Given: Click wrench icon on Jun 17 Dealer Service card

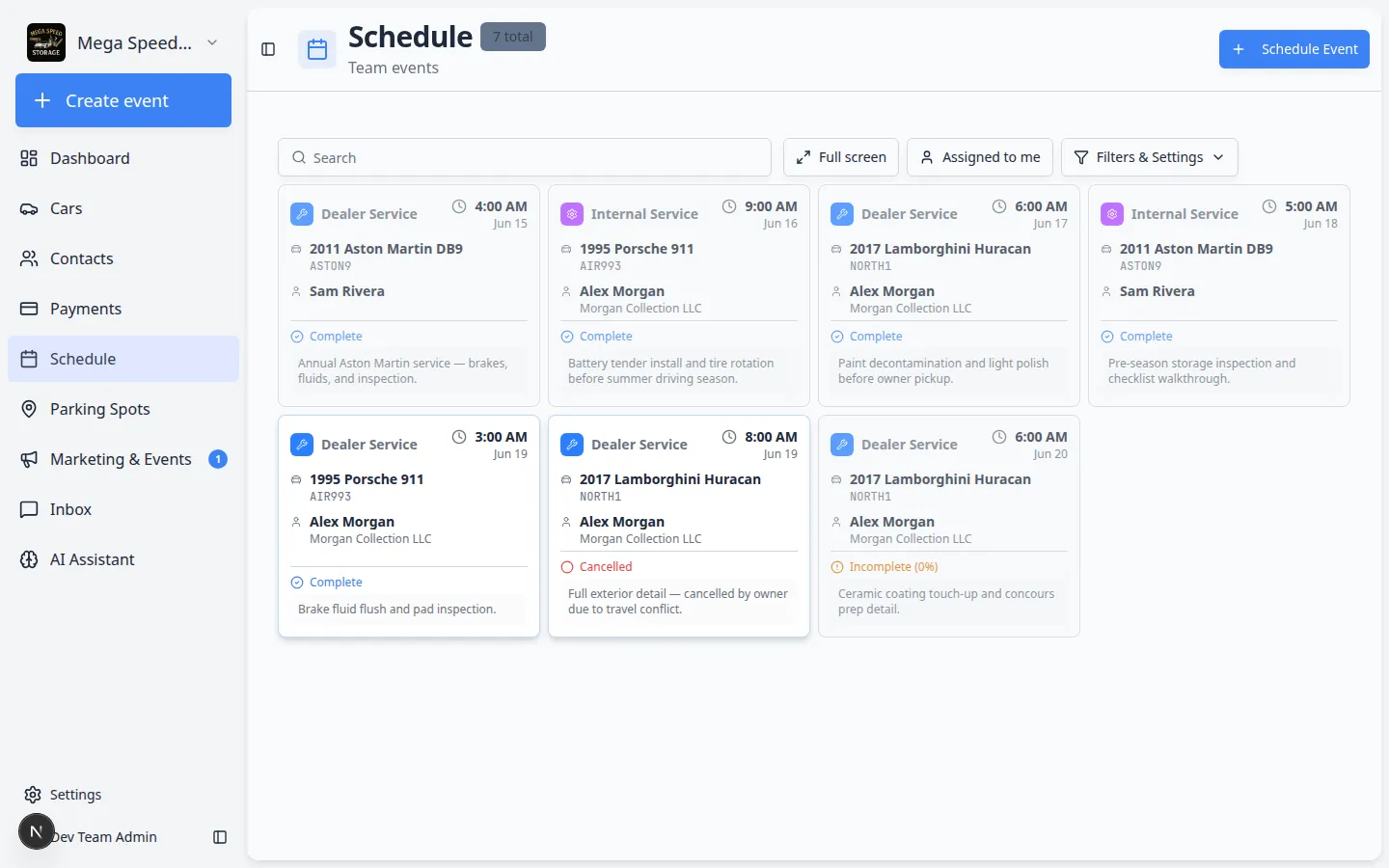Looking at the screenshot, I should 842,214.
